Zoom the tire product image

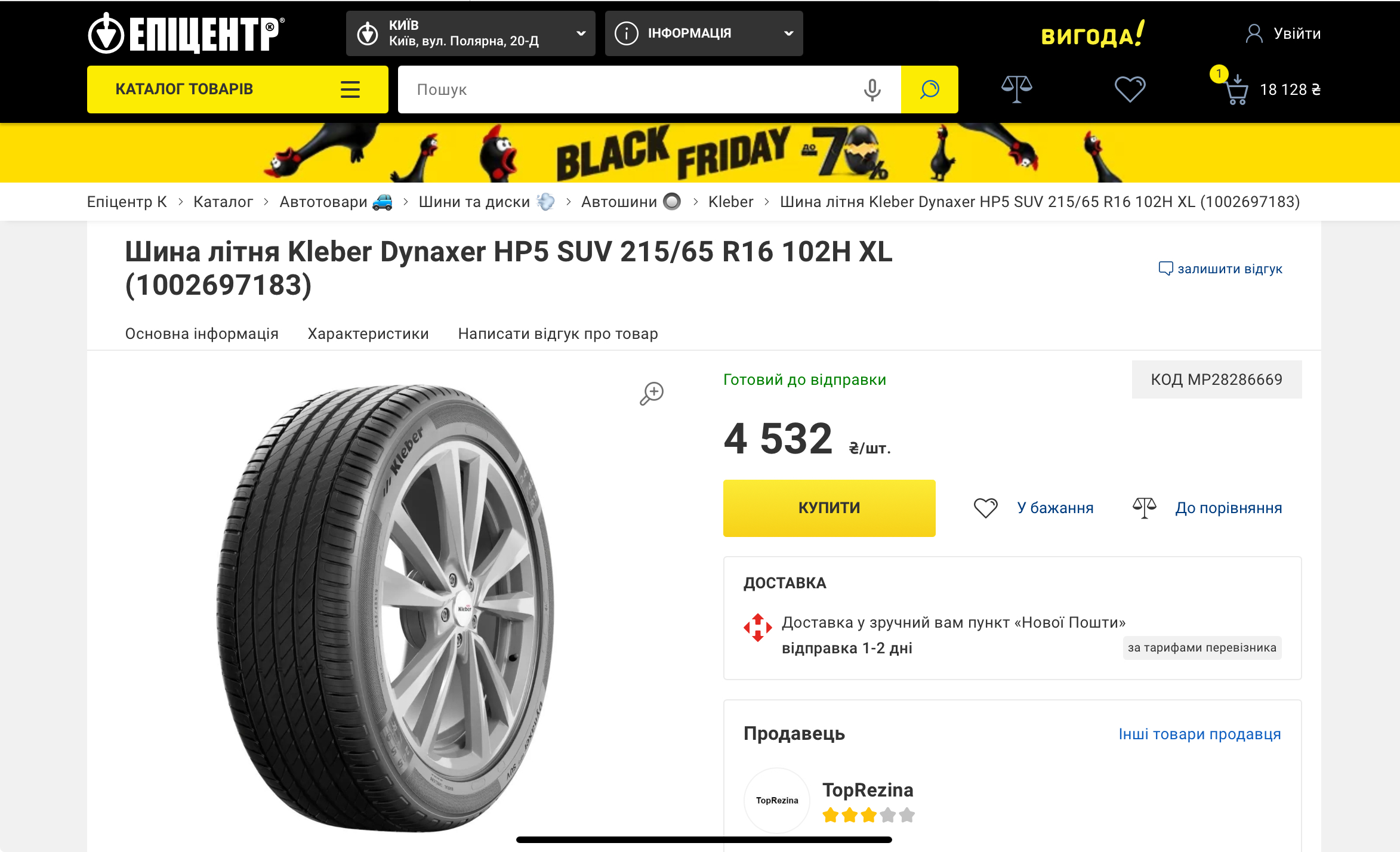coord(652,393)
